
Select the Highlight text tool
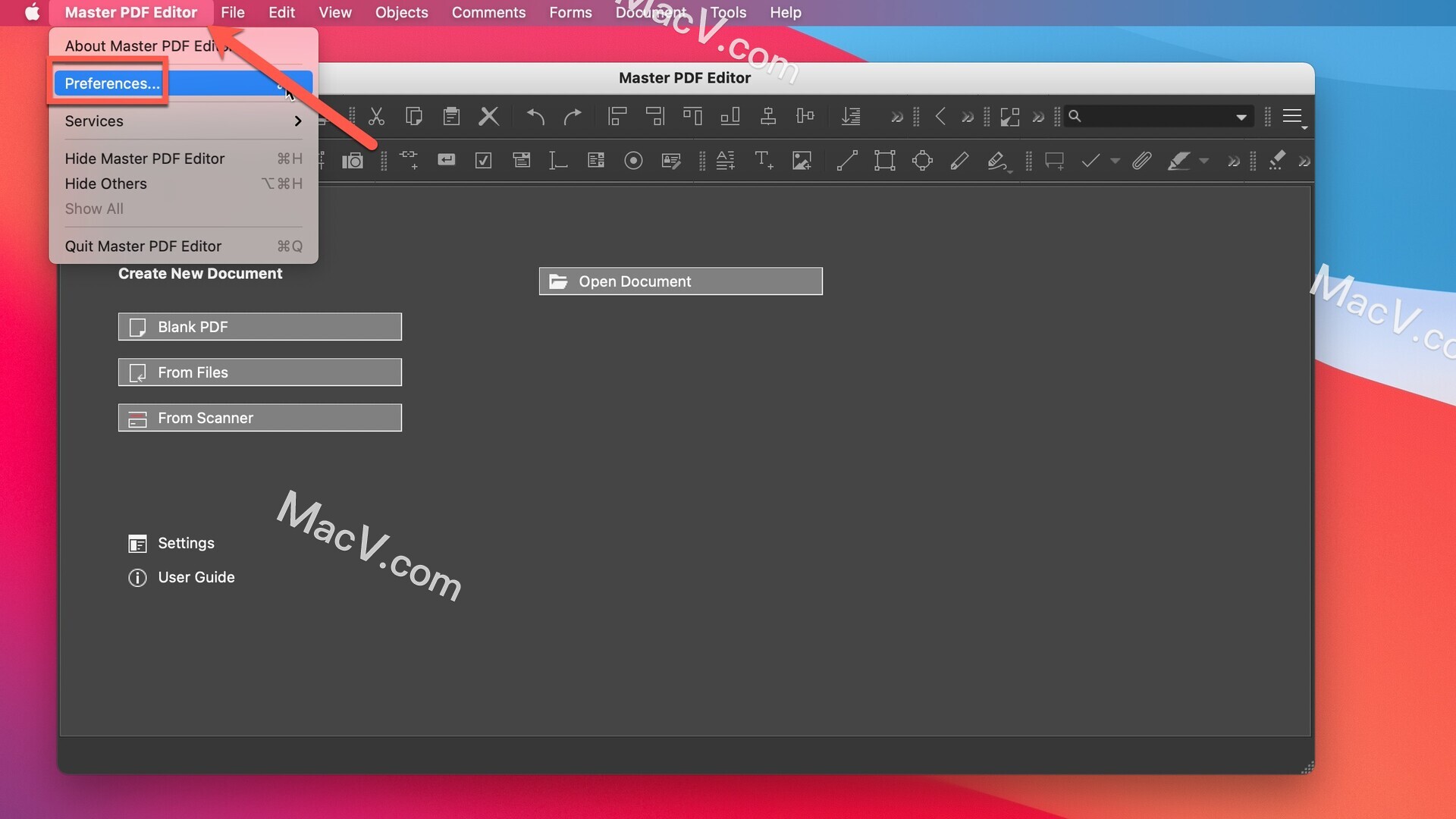point(1178,160)
